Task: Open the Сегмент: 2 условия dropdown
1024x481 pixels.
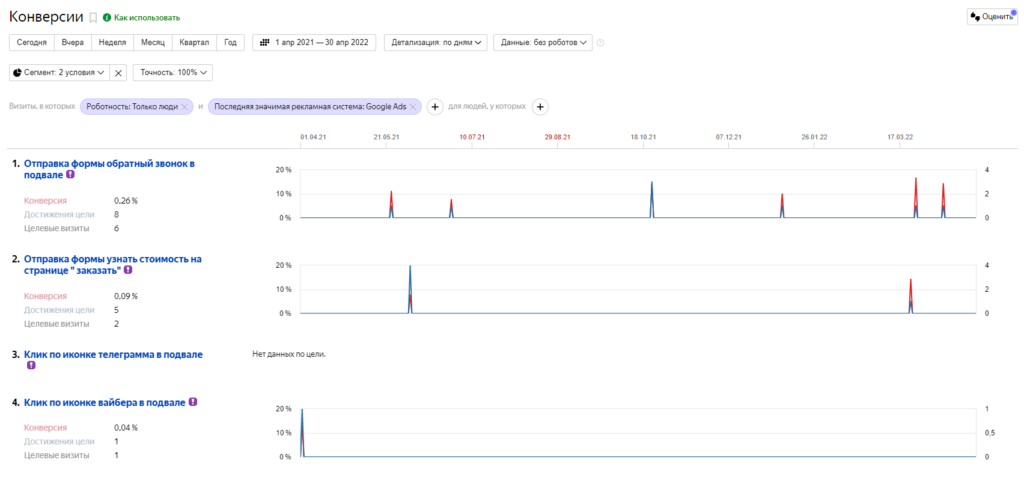Action: 59,72
